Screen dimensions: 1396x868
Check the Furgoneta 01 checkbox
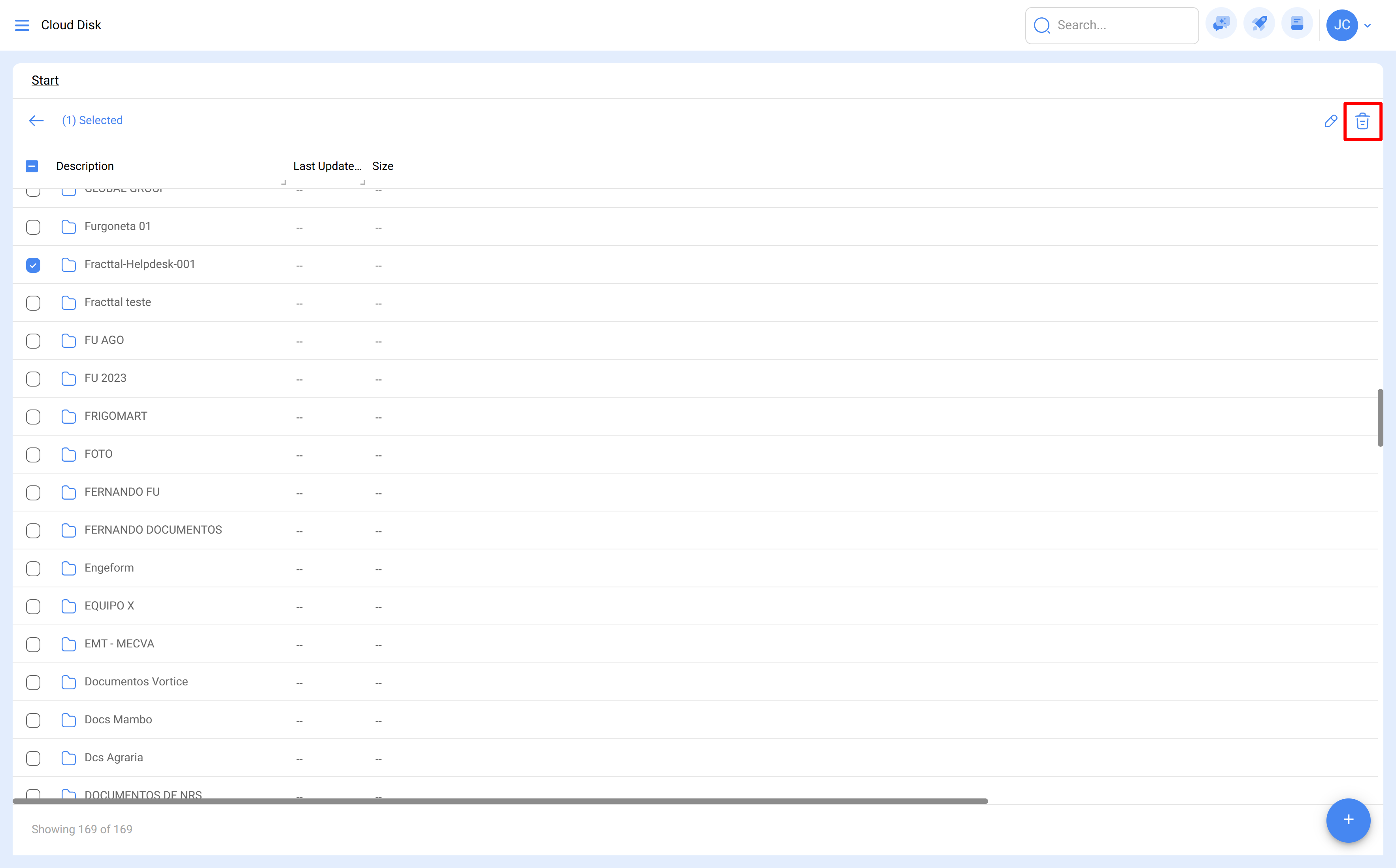33,227
